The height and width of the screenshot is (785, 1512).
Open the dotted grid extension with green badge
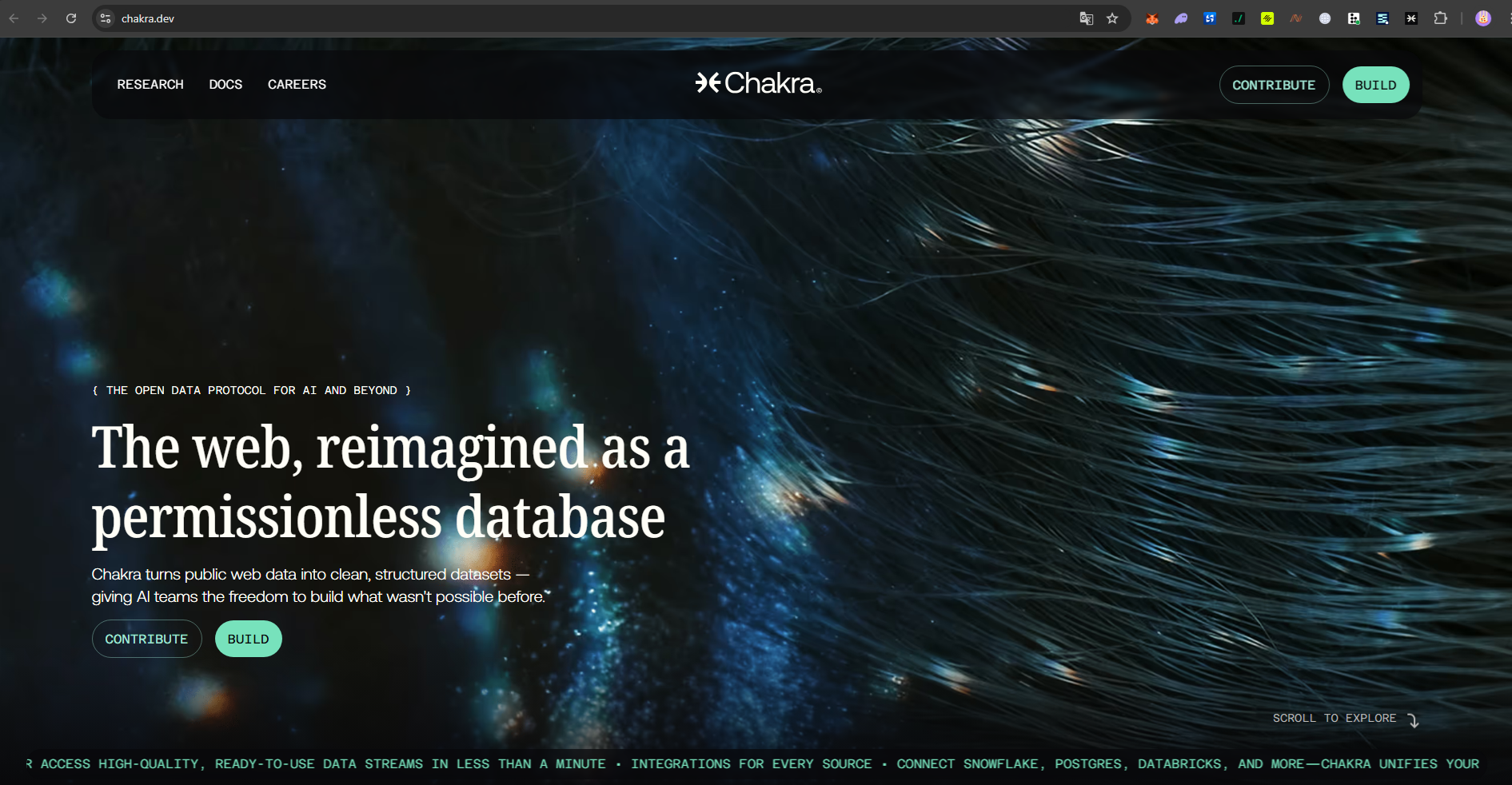coord(1354,18)
